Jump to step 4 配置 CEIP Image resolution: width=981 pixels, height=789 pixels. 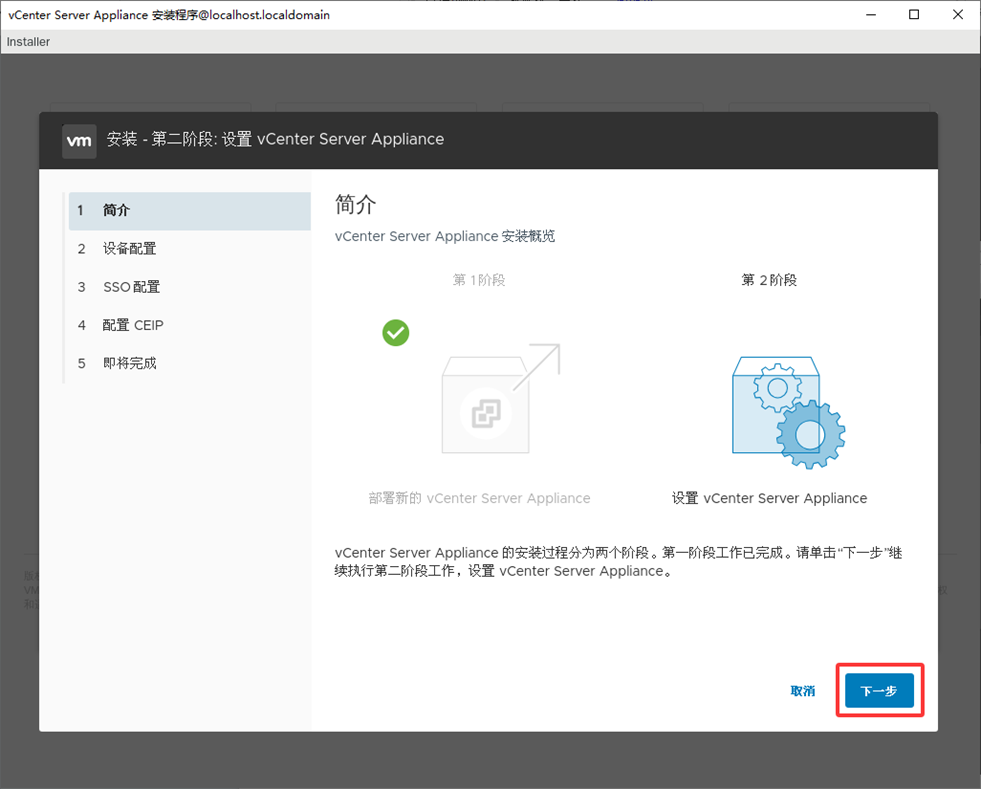[132, 325]
